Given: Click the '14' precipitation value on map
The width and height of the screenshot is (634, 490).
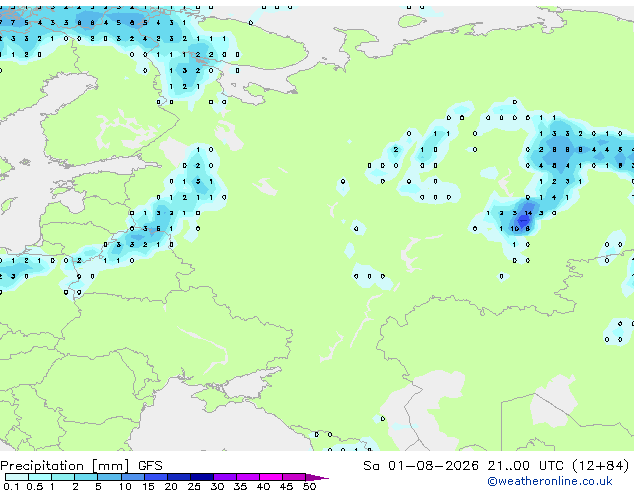Looking at the screenshot, I should [528, 213].
